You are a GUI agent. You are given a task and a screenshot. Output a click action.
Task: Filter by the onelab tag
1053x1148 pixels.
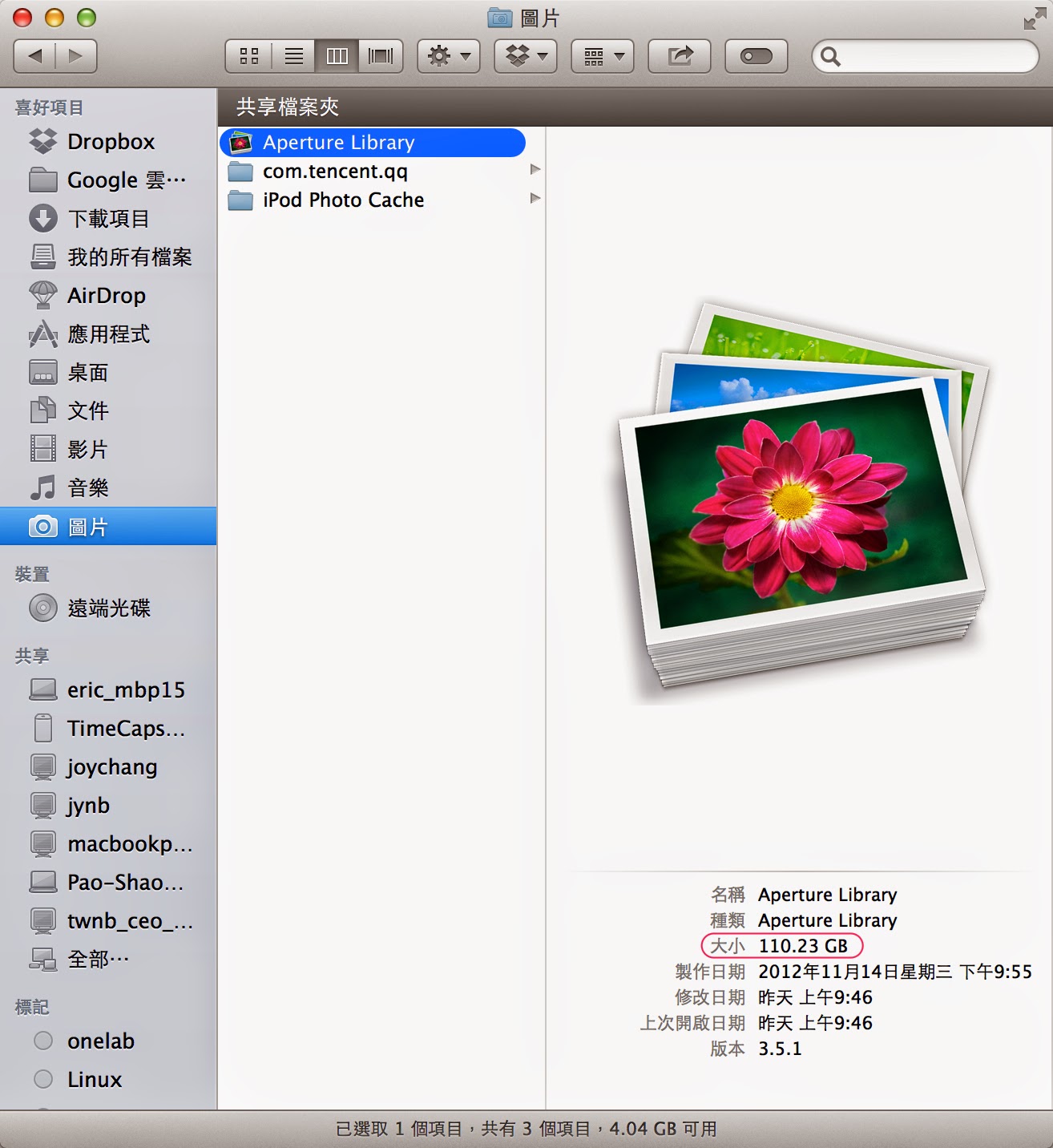coord(108,1041)
